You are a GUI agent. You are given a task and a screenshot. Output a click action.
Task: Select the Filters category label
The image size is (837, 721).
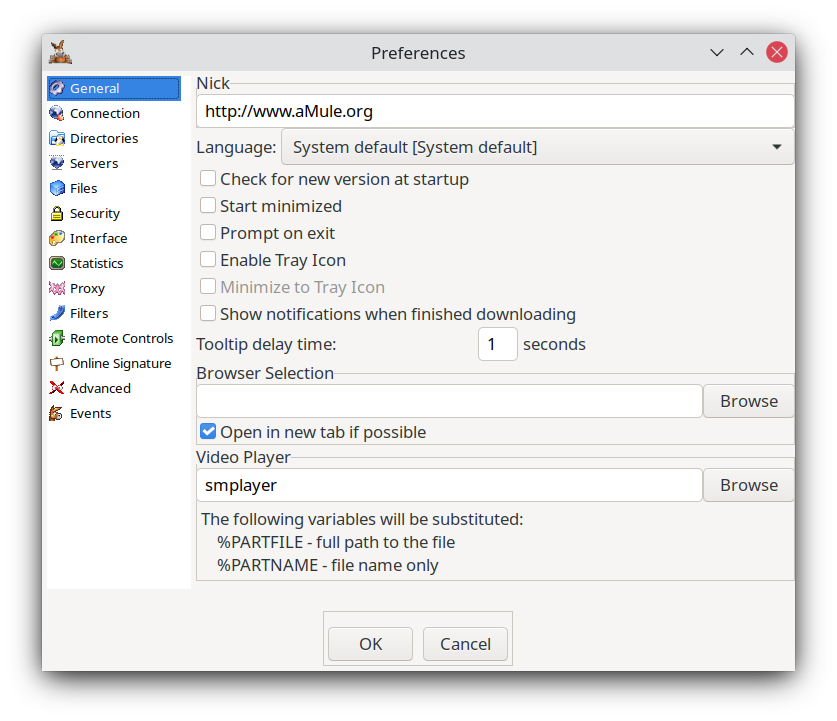(89, 313)
